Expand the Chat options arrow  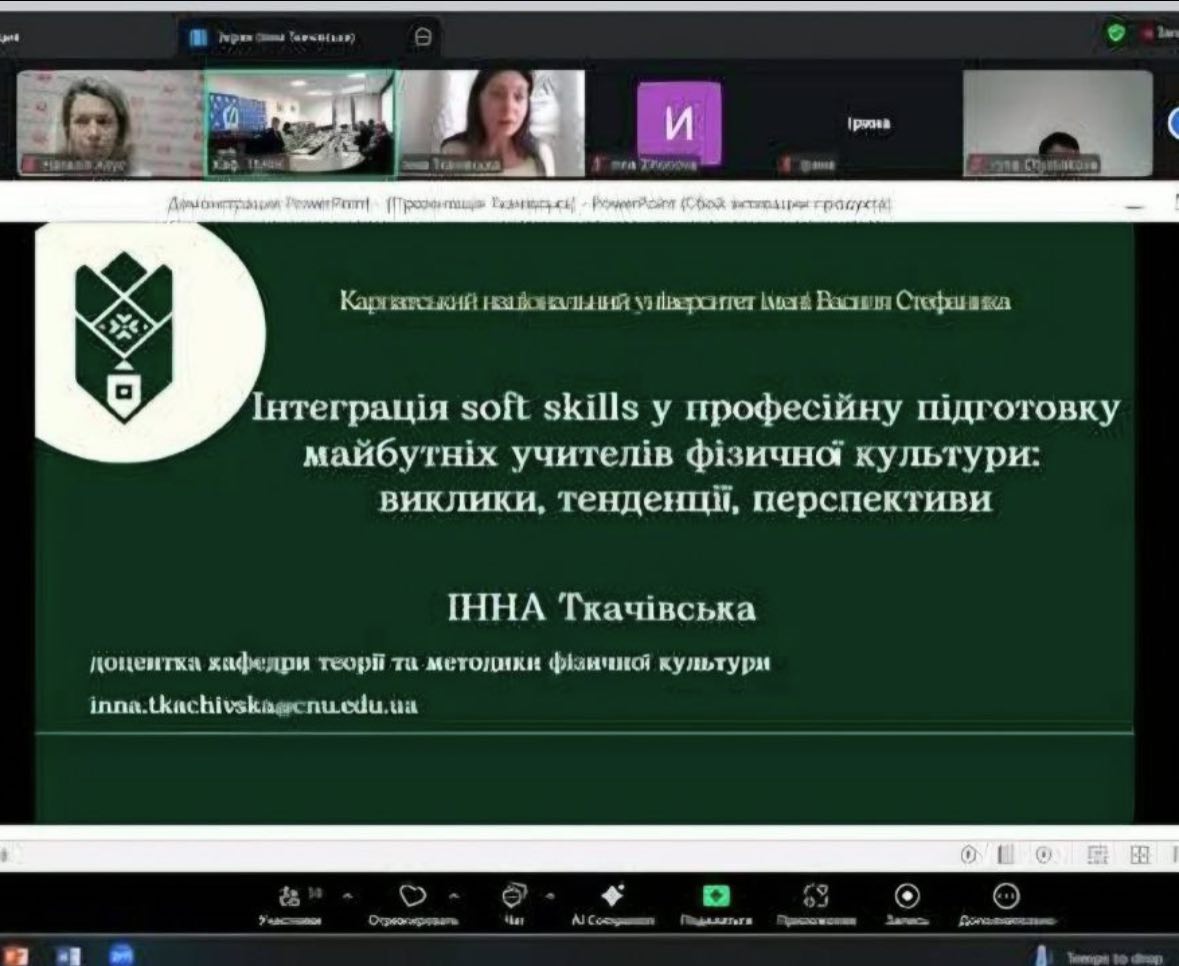click(x=549, y=895)
